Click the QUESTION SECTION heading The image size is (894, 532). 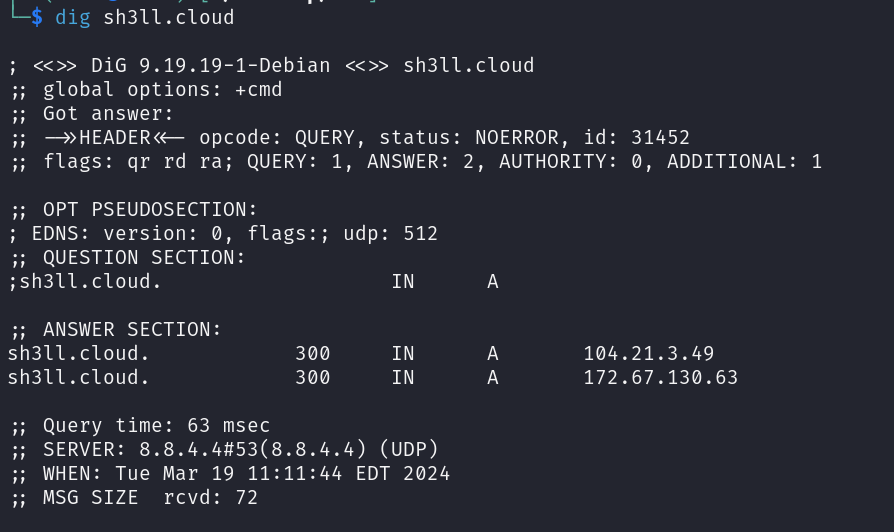coord(144,258)
